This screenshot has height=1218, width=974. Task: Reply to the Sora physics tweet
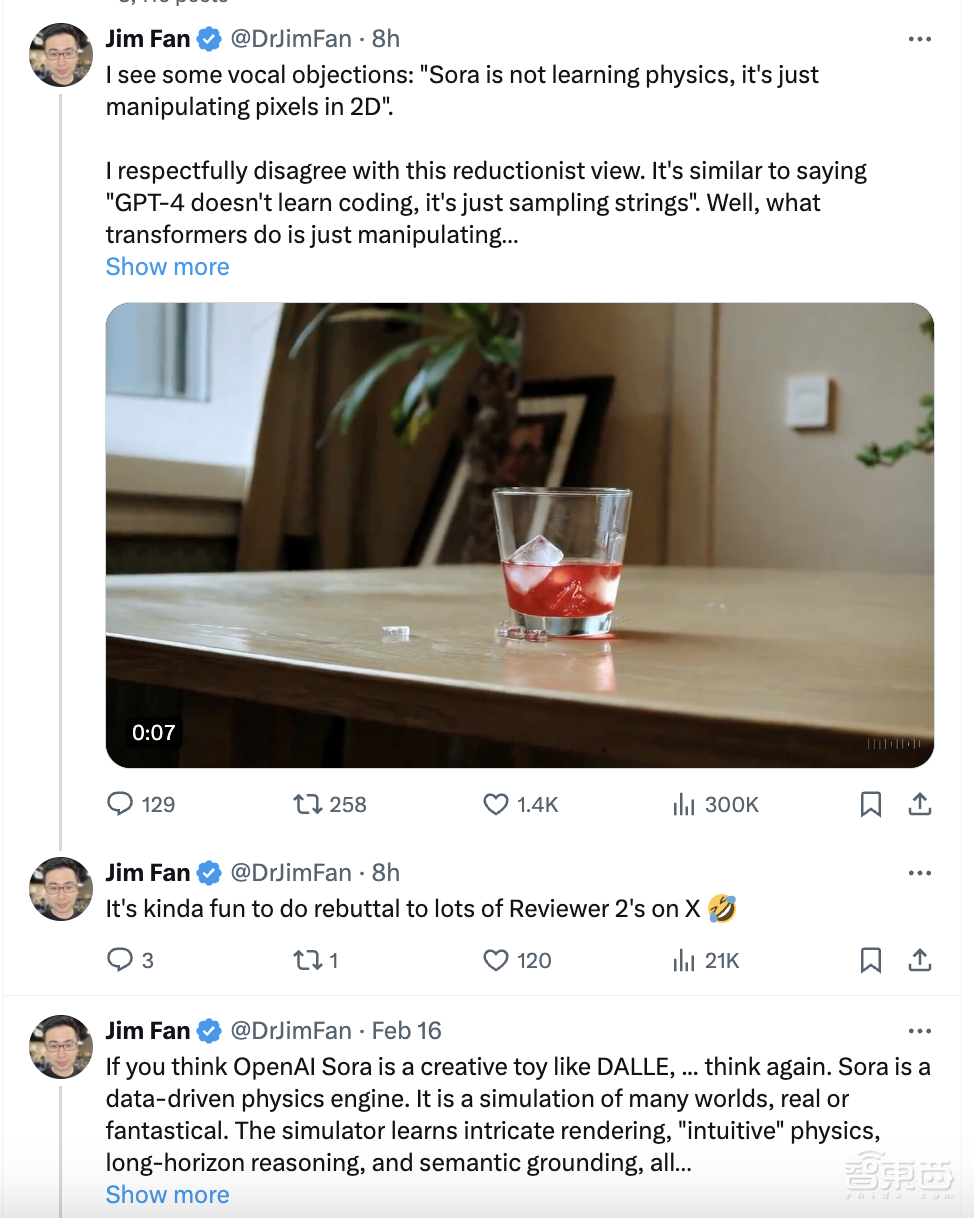coord(121,804)
